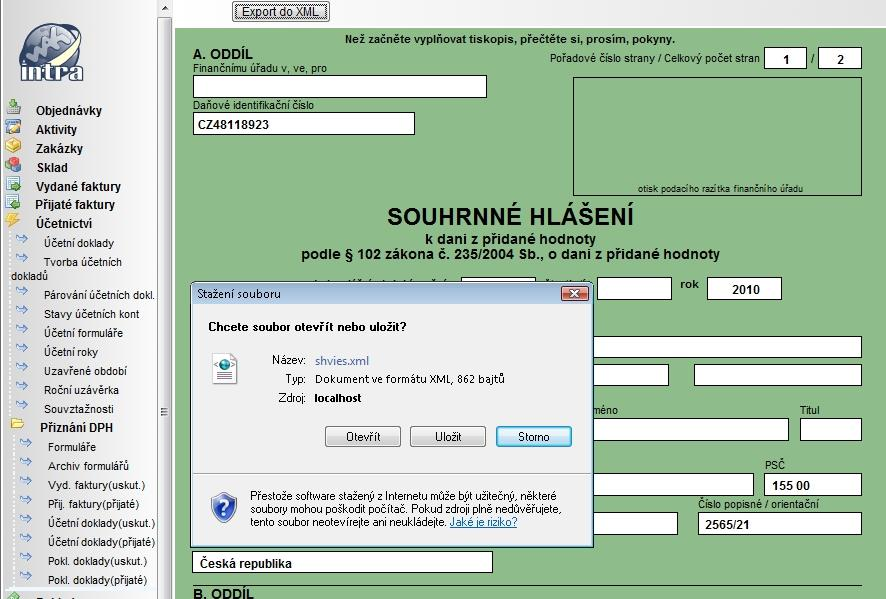The image size is (886, 599).
Task: Click the Sklad cubes icon
Action: (14, 165)
